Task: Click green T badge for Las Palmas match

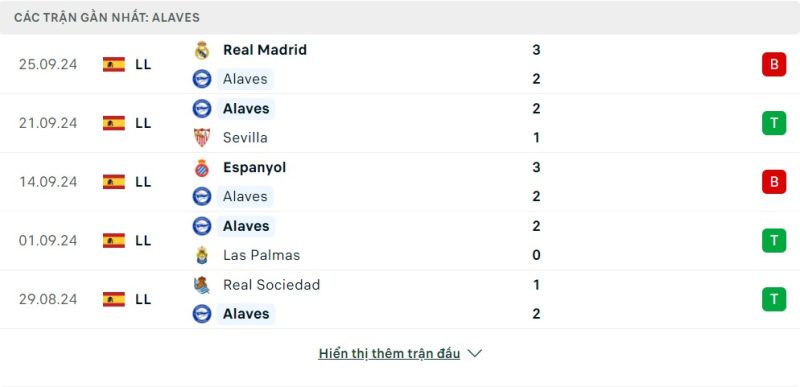Action: (x=774, y=241)
